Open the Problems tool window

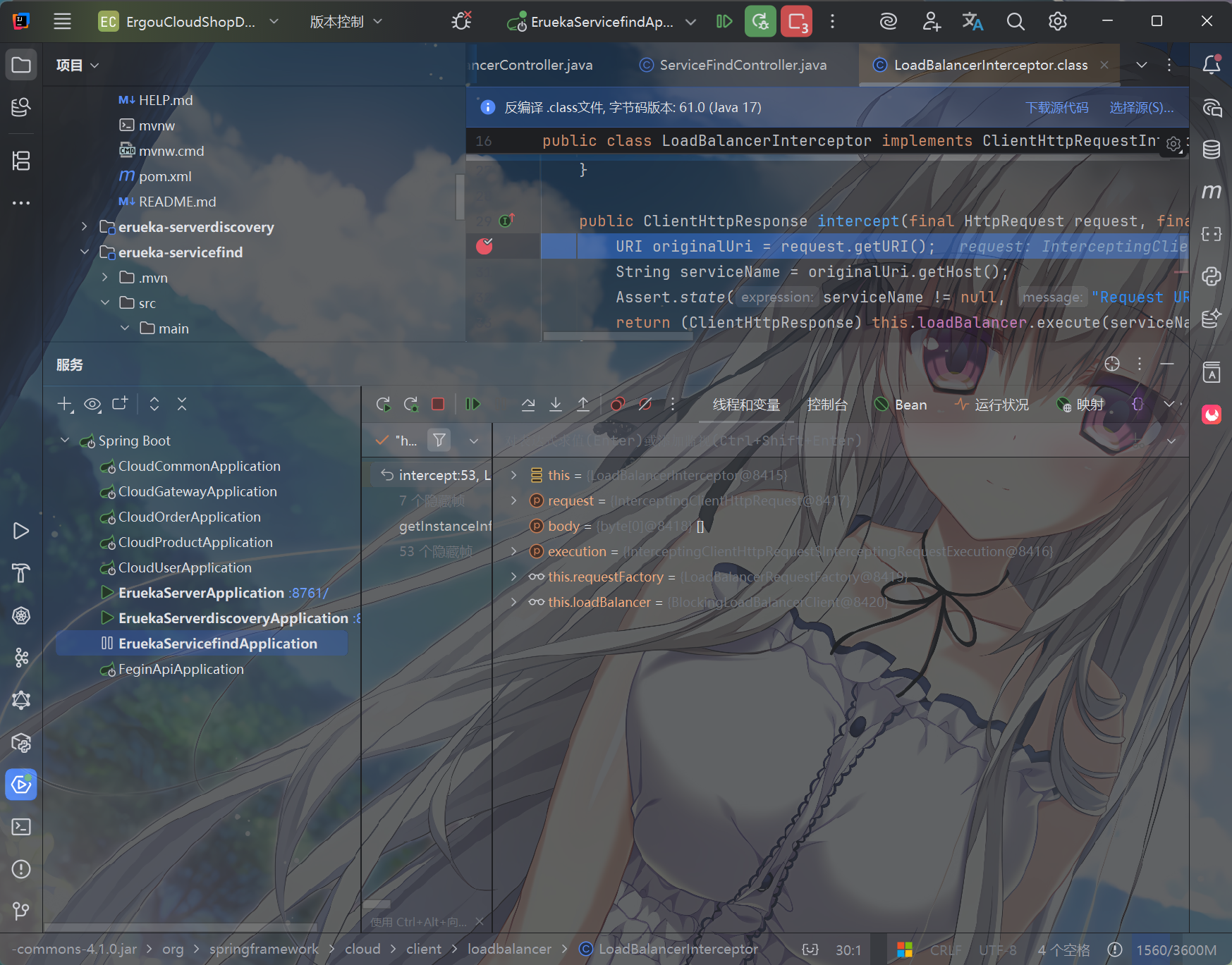point(21,869)
